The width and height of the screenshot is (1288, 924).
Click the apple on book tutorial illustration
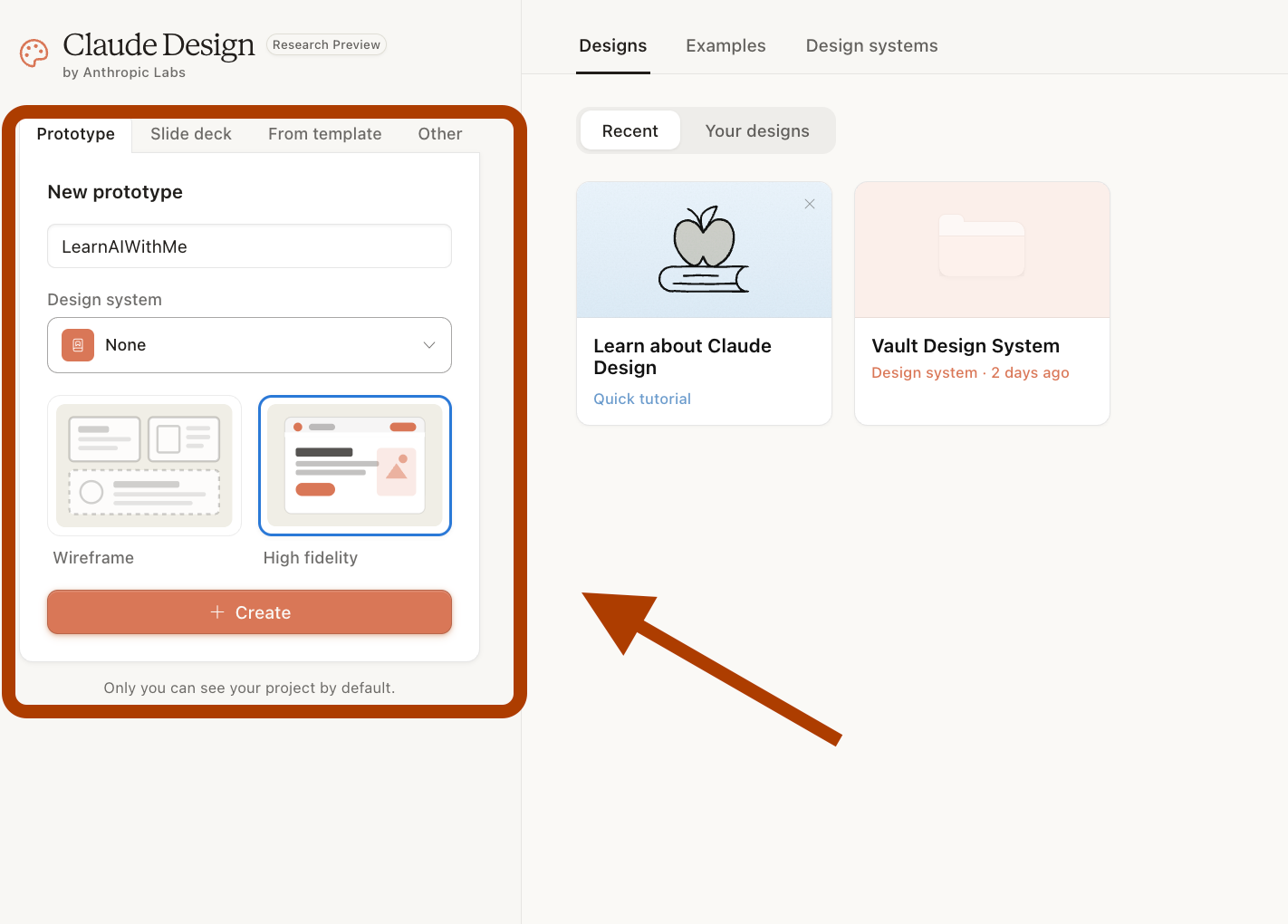(x=704, y=249)
